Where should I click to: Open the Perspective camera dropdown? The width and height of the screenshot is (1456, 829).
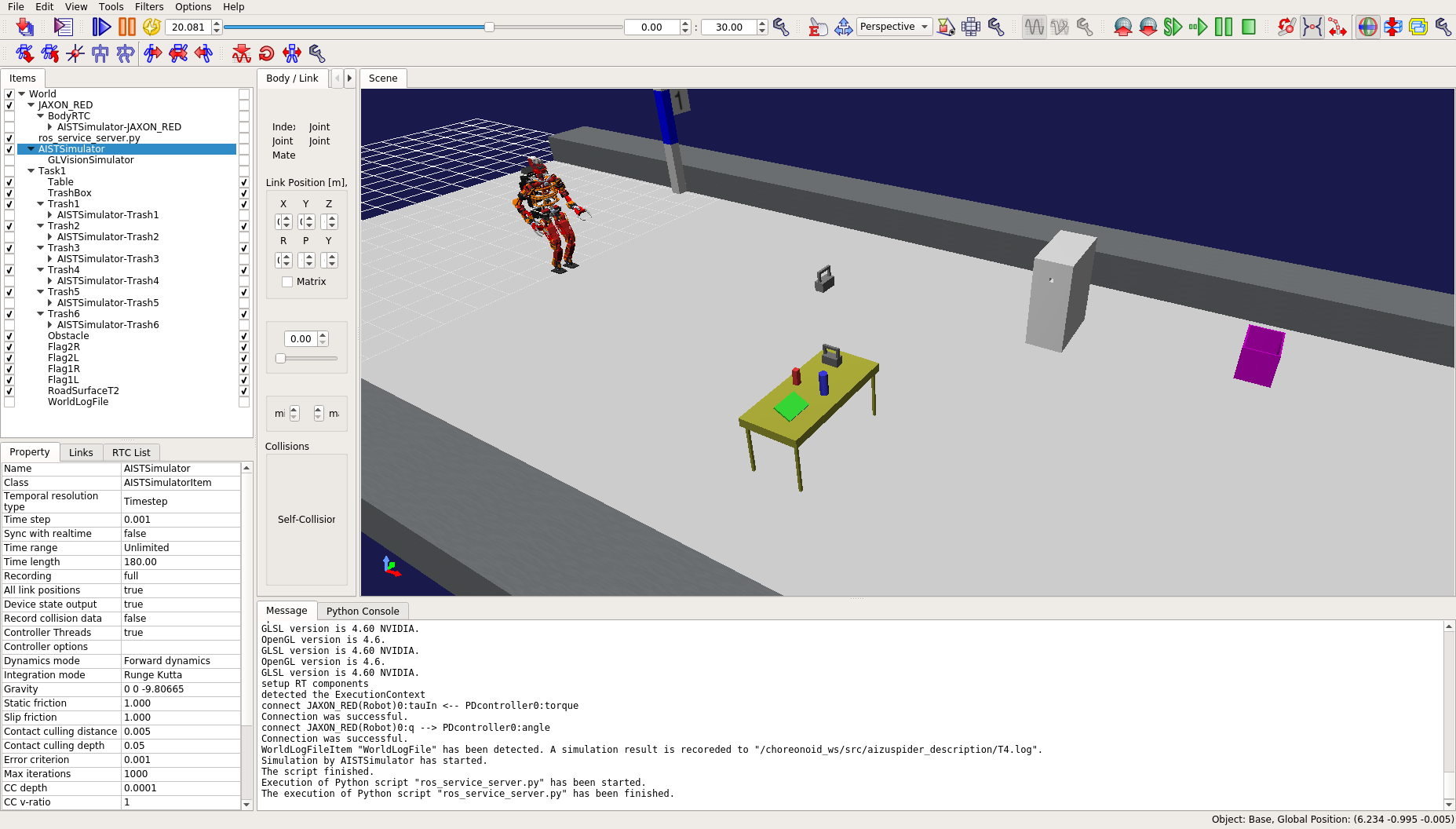point(894,27)
